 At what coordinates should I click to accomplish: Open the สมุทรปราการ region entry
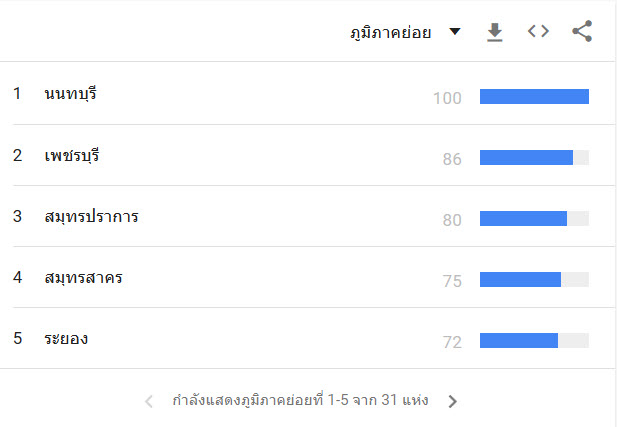click(91, 216)
